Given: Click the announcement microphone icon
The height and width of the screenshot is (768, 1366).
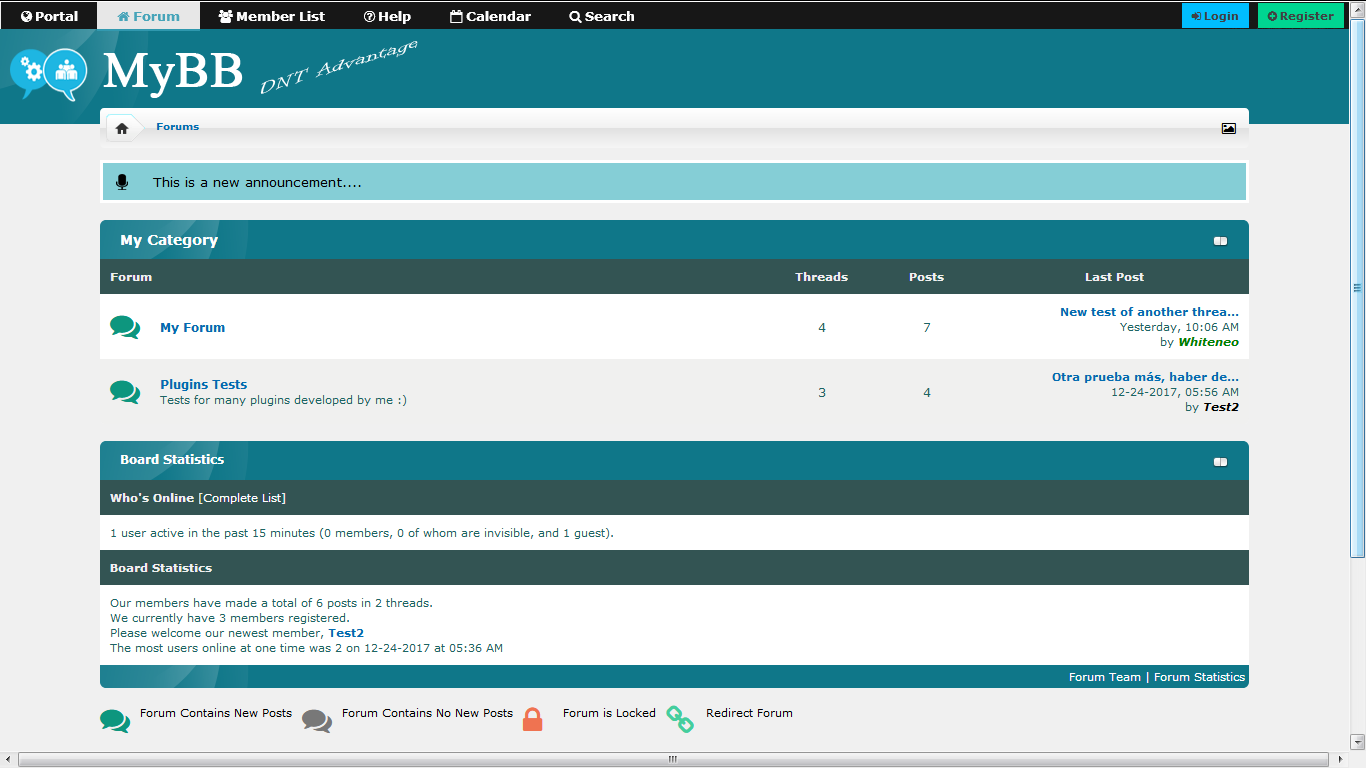Looking at the screenshot, I should click(122, 182).
